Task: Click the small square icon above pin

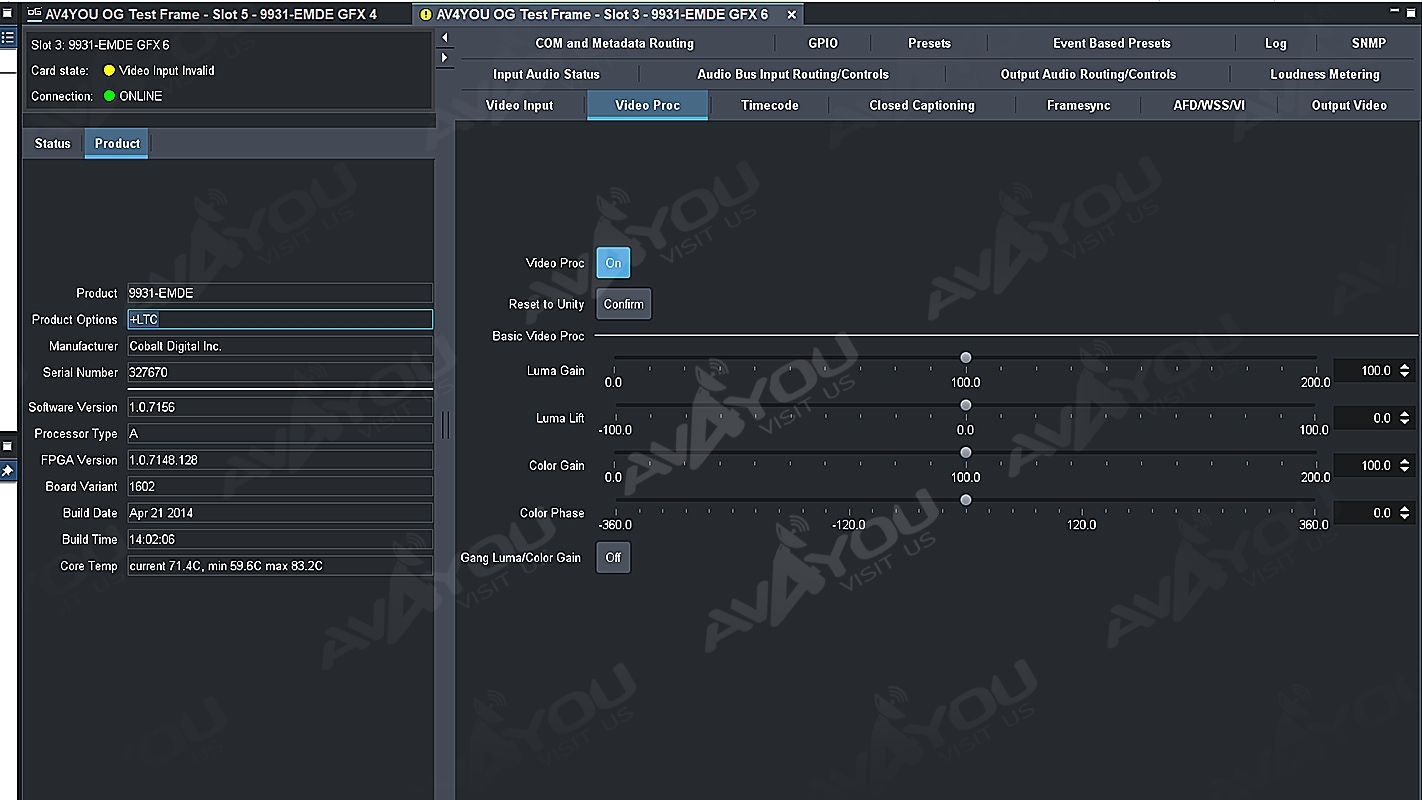Action: [7, 446]
